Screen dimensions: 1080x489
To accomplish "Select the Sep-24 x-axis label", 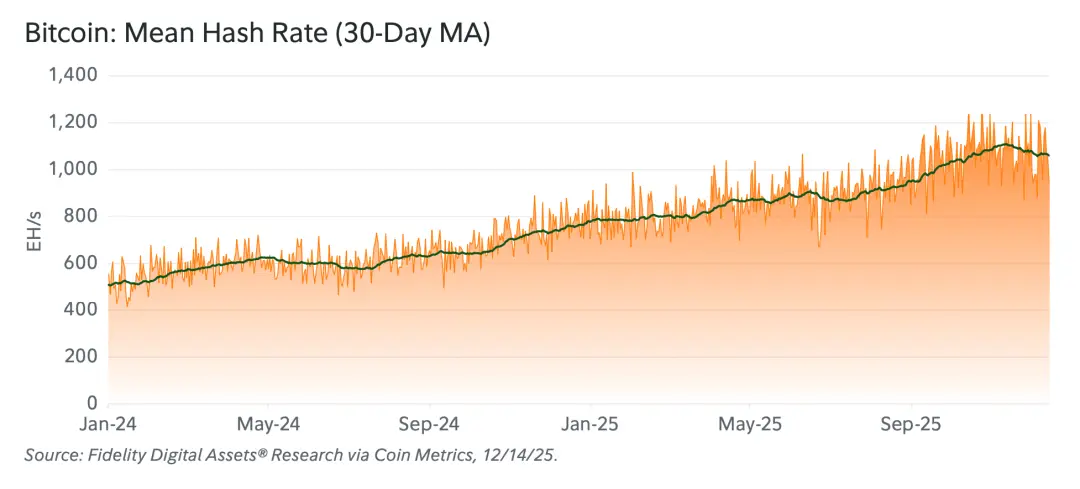I will click(429, 424).
